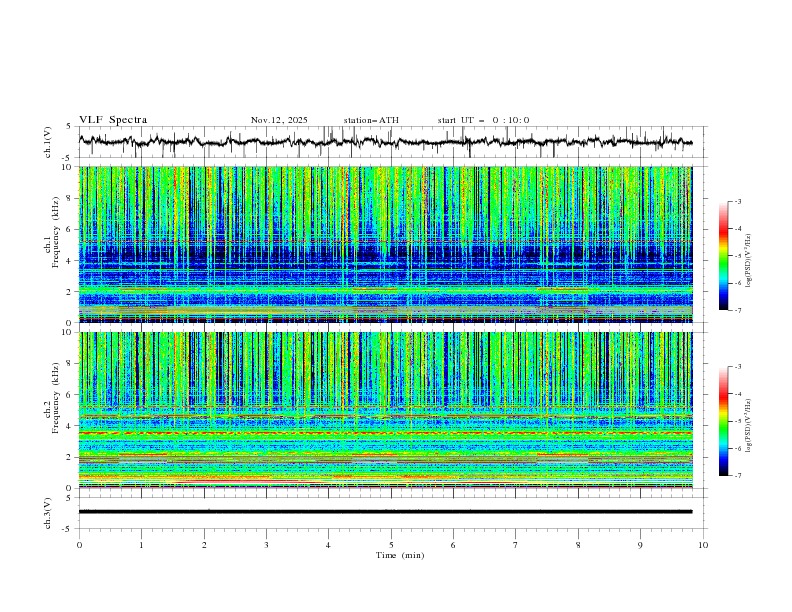Click the "ch.3(V)" axis label

tap(48, 513)
